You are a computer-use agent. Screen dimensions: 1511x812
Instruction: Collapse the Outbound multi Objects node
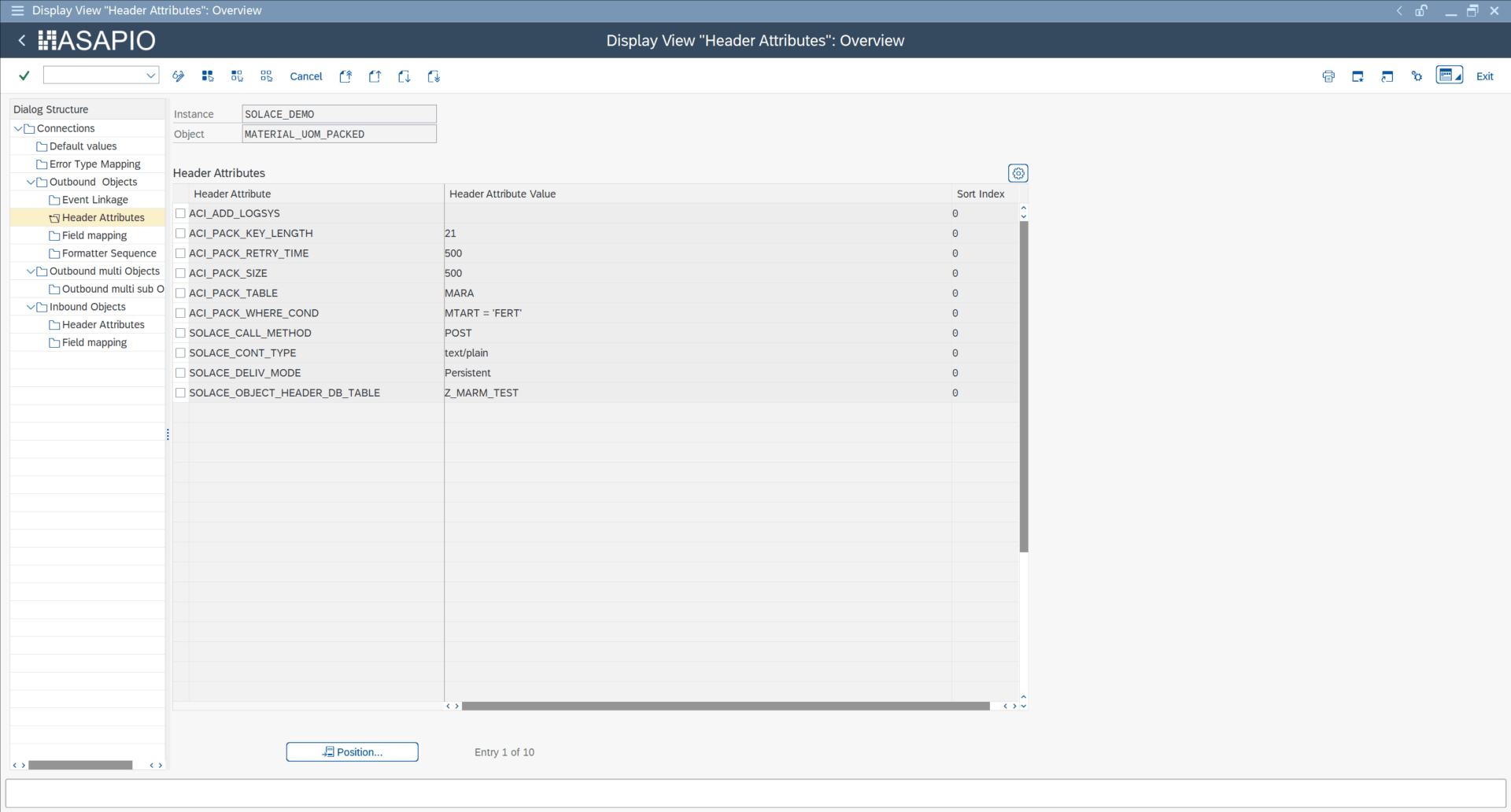tap(31, 271)
